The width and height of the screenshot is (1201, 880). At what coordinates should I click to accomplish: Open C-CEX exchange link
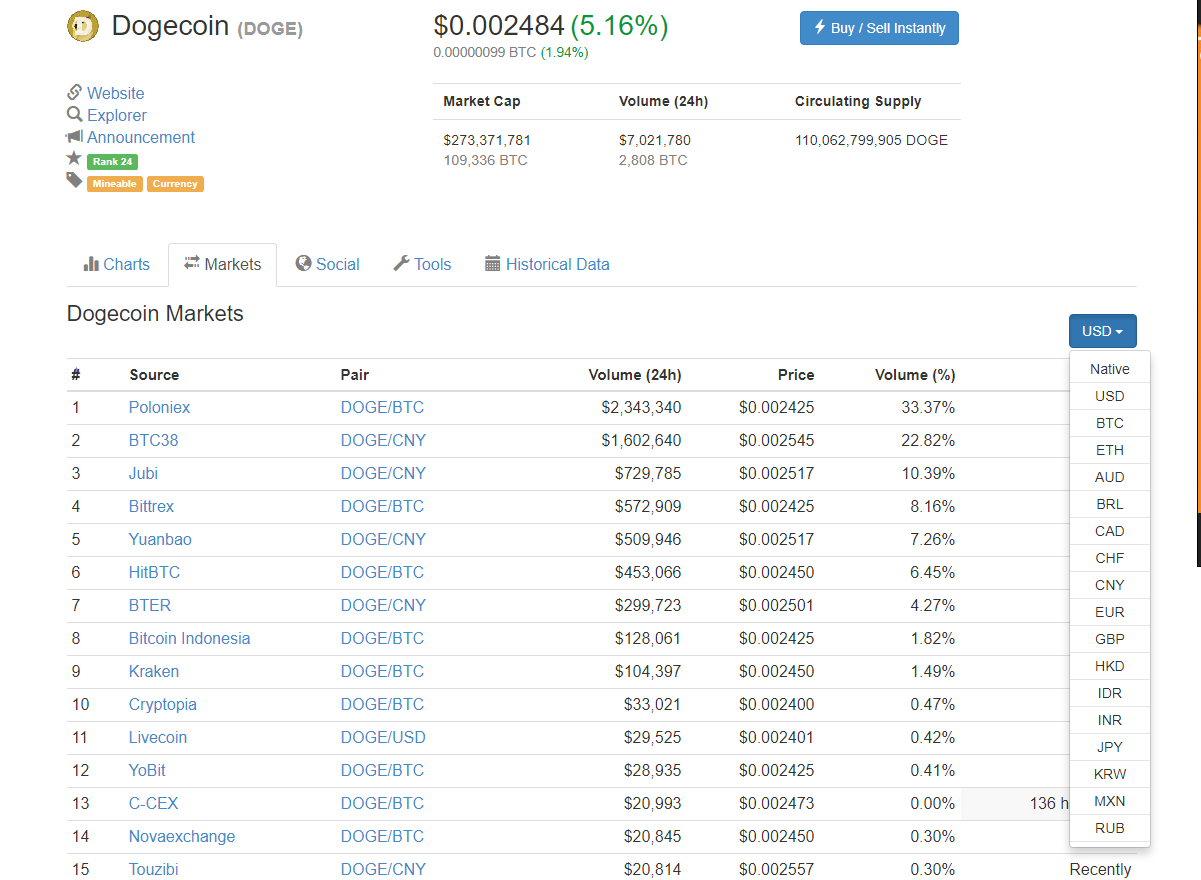pyautogui.click(x=153, y=803)
